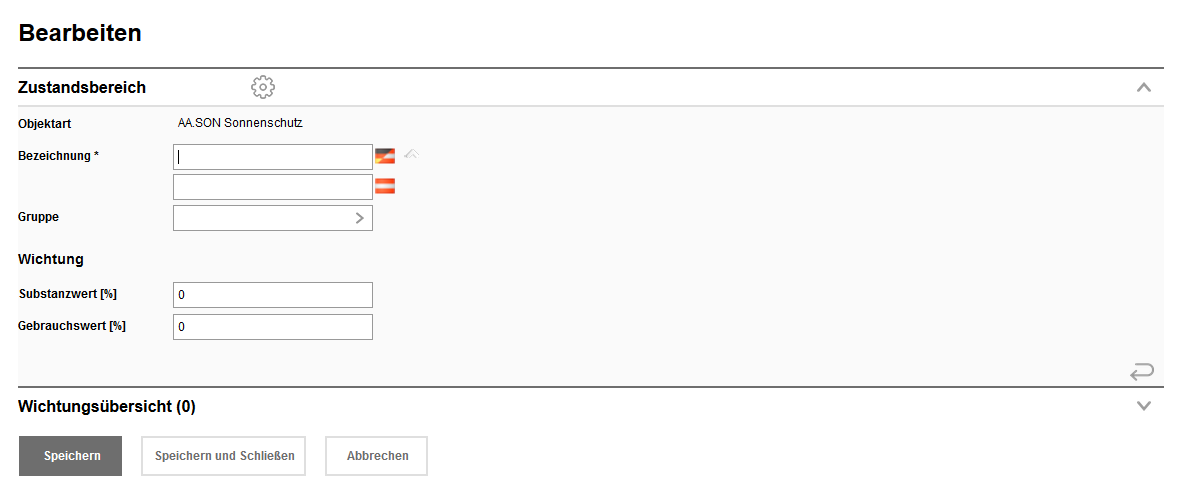Image resolution: width=1179 pixels, height=502 pixels.
Task: Click the Wichtung subheading
Action: click(51, 259)
